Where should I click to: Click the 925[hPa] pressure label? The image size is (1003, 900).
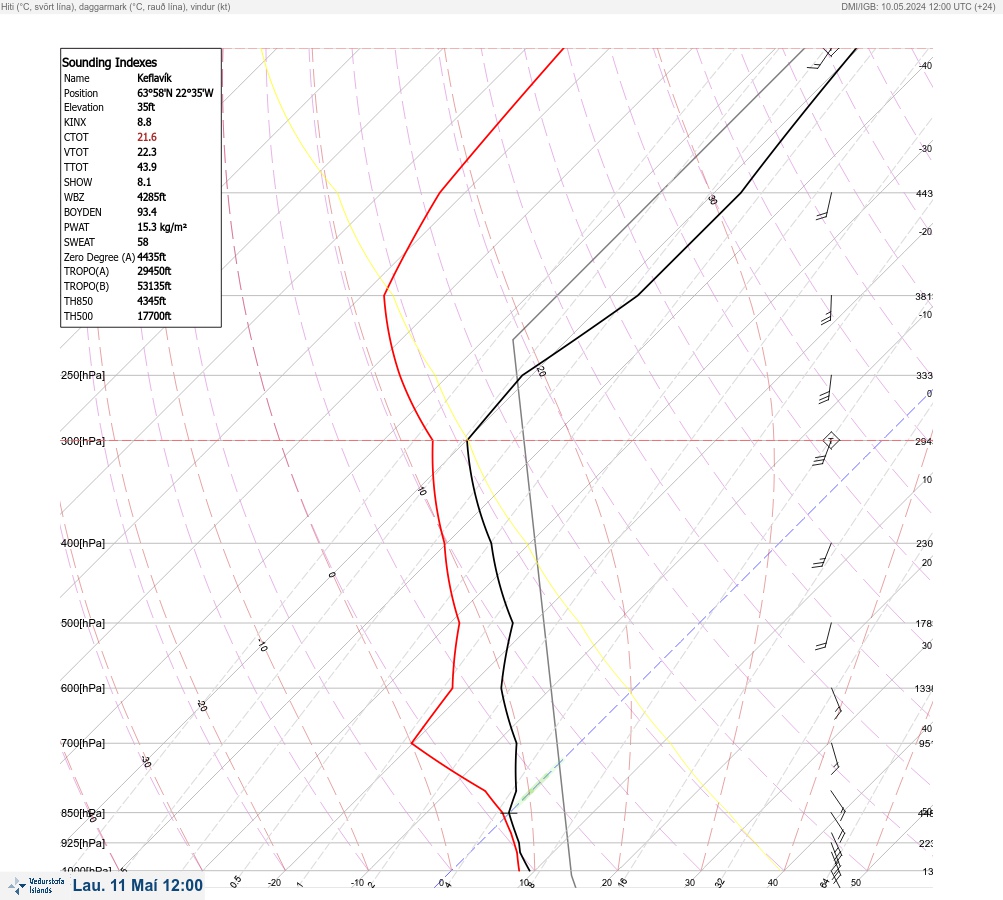pyautogui.click(x=83, y=843)
